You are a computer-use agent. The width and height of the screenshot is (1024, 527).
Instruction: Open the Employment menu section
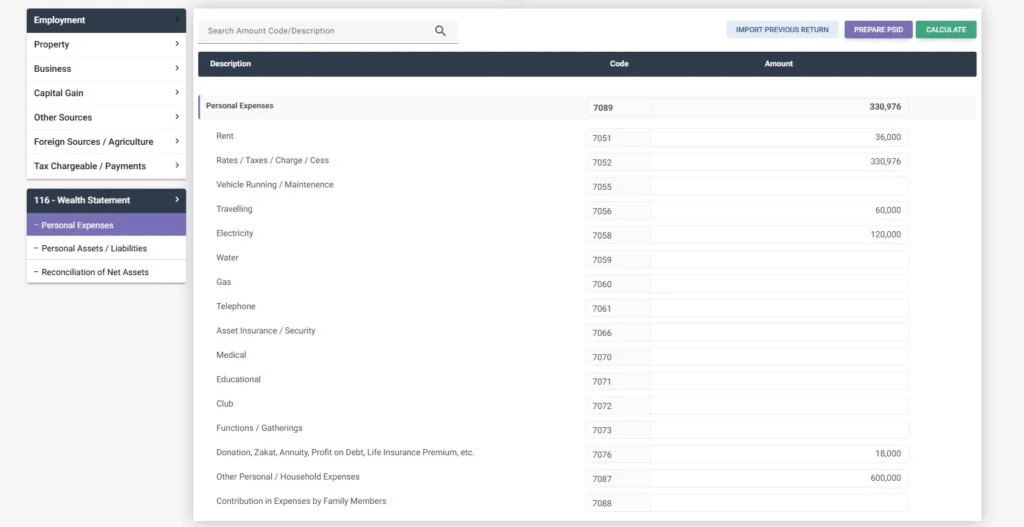[106, 20]
